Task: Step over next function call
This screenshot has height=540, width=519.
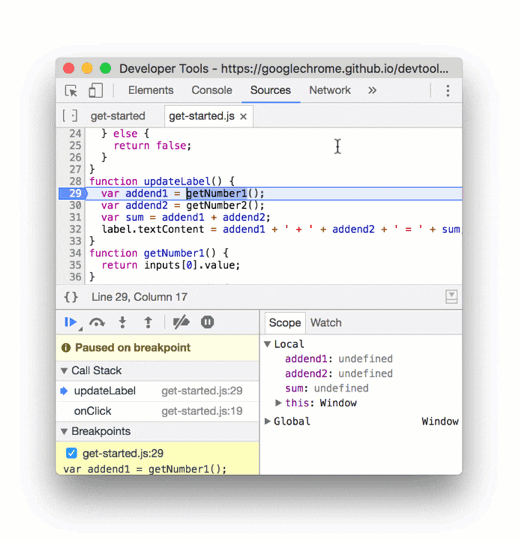Action: tap(97, 322)
